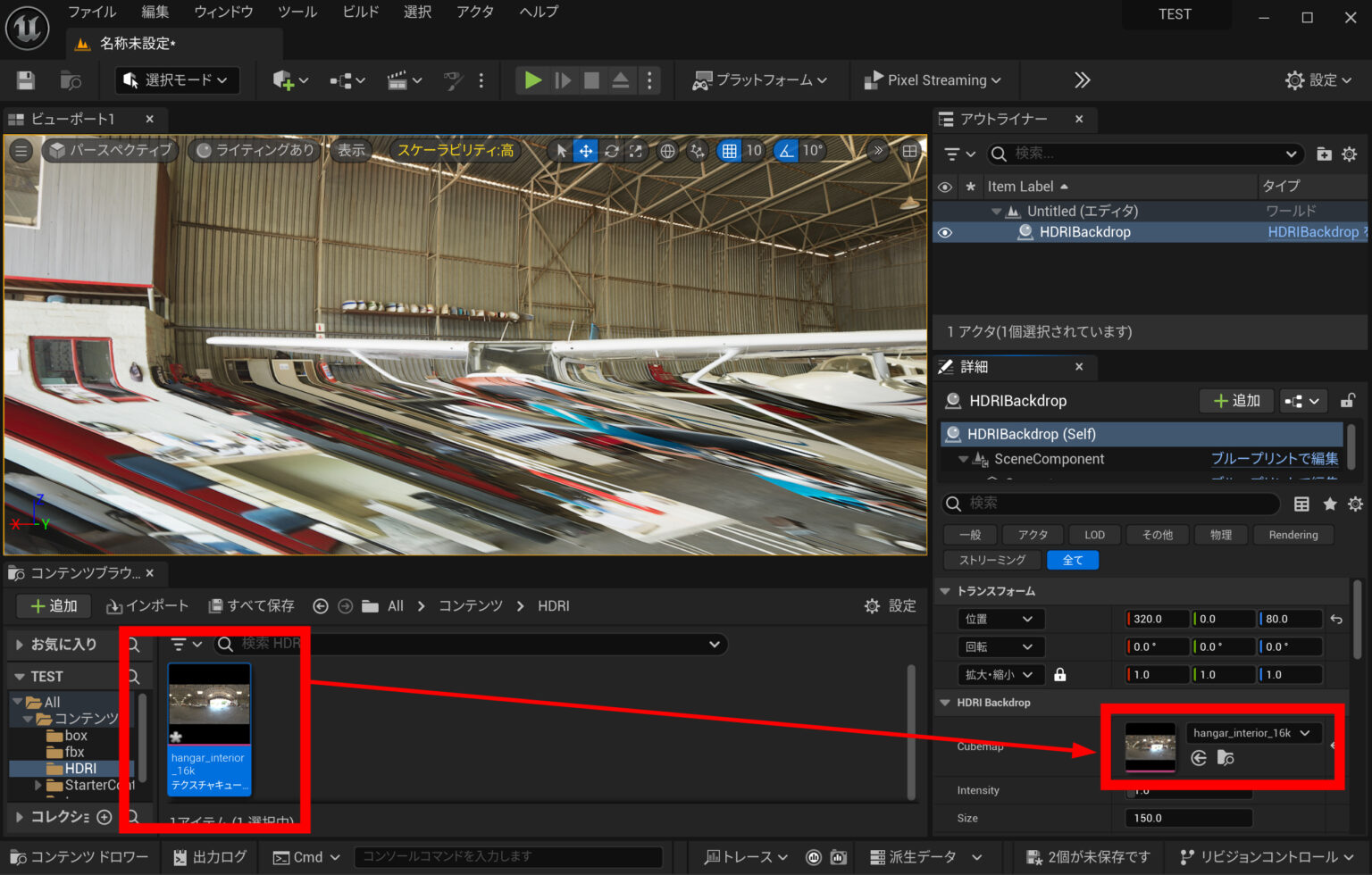Screen dimensions: 1372x875
Task: Open the 選択モード mode dropdown
Action: [176, 79]
